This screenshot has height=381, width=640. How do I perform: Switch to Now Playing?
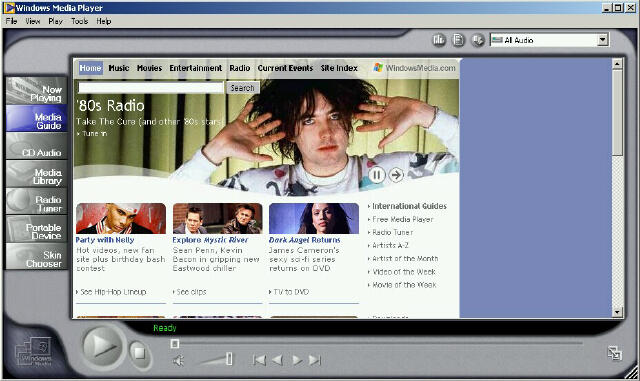pos(37,91)
